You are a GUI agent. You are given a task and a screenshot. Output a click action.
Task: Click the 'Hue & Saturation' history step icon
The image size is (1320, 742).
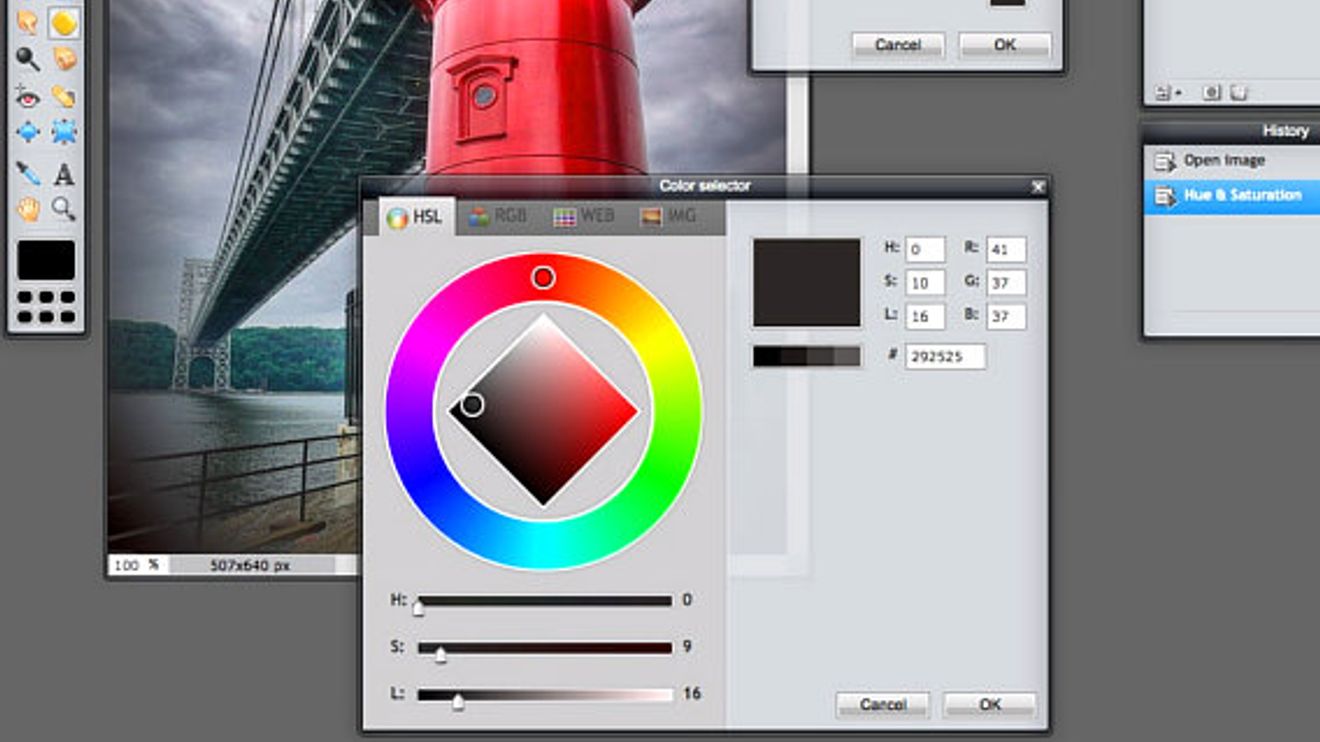click(1164, 196)
